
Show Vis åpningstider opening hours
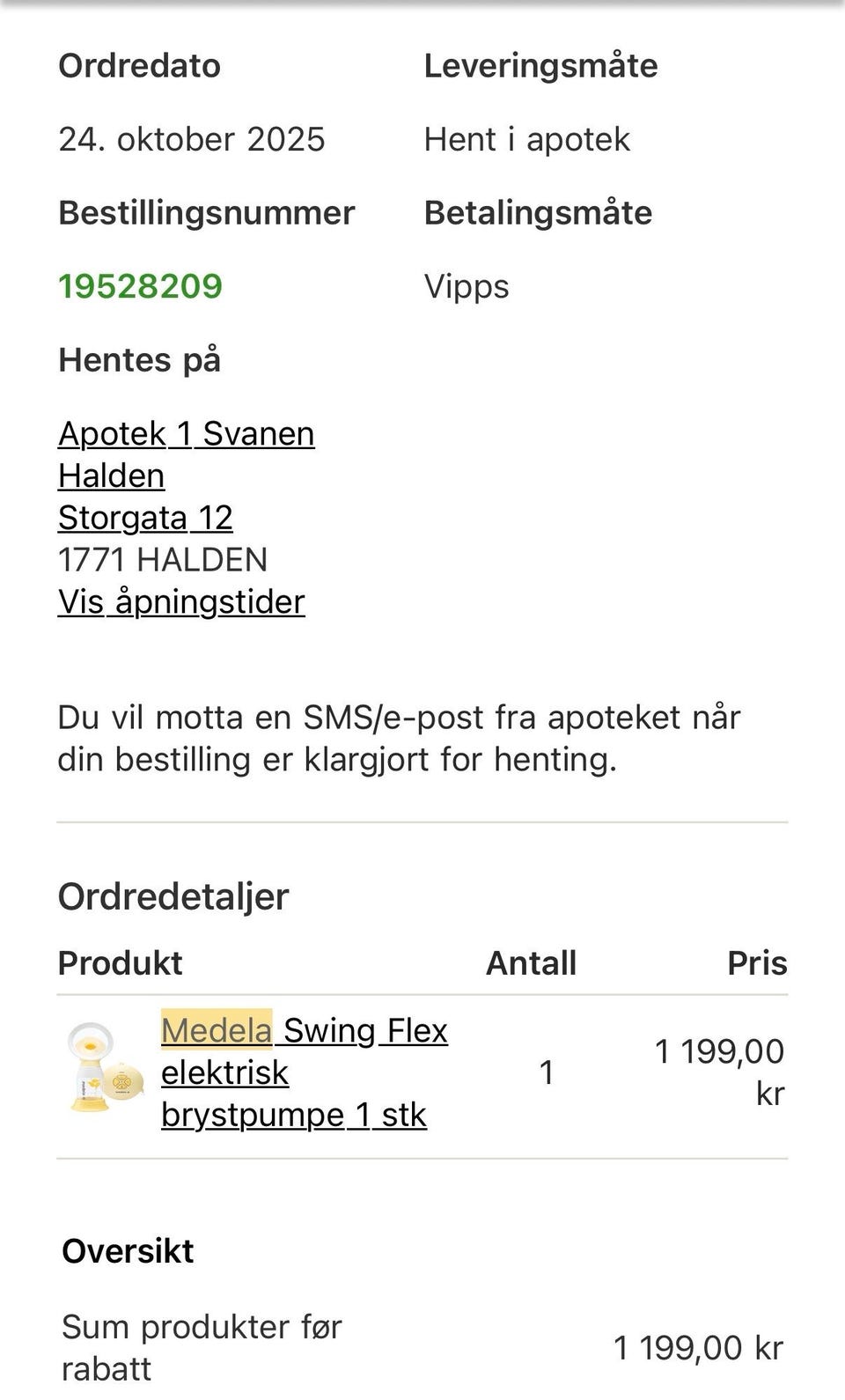click(181, 602)
